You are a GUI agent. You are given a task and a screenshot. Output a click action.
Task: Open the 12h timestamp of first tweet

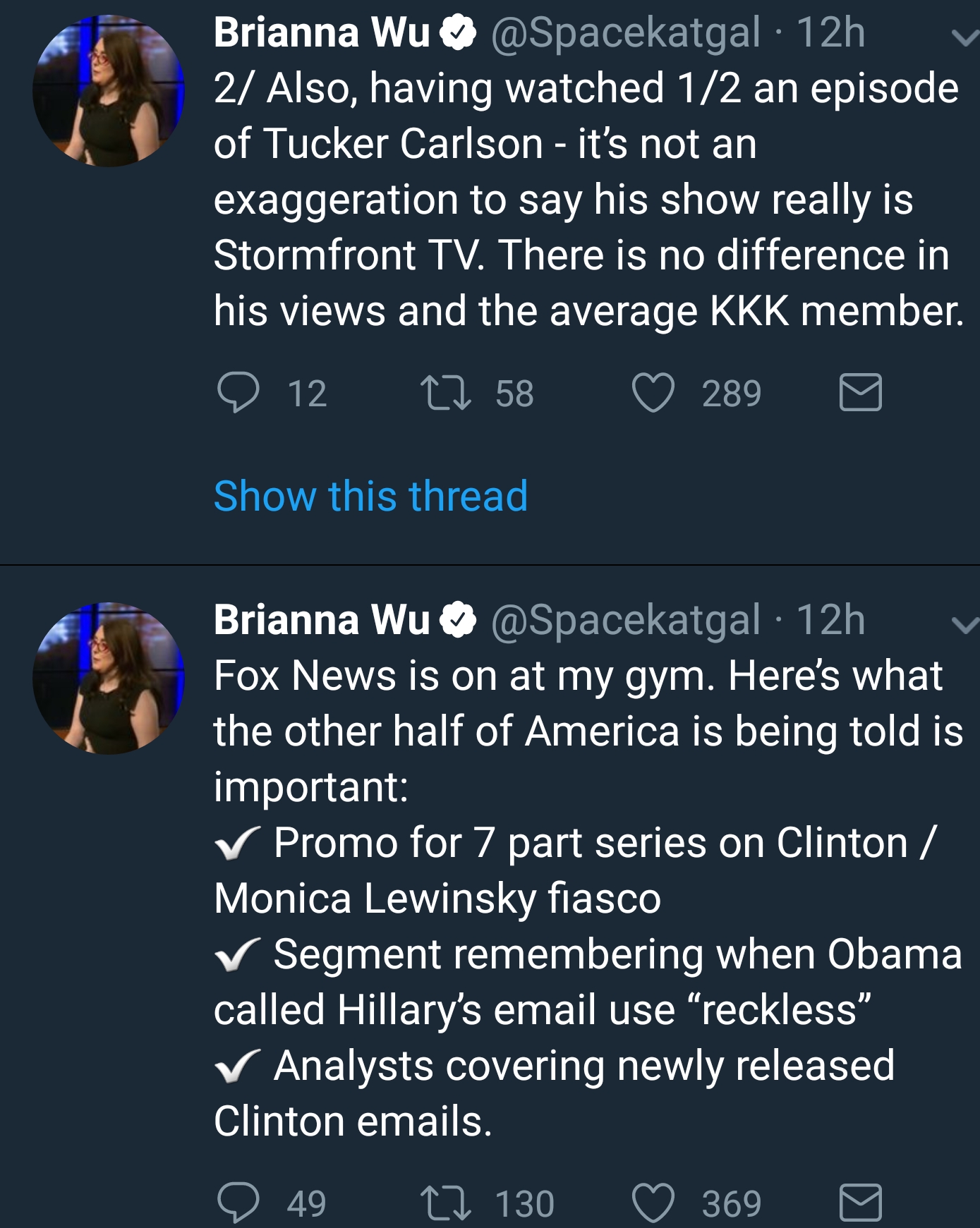click(x=830, y=33)
